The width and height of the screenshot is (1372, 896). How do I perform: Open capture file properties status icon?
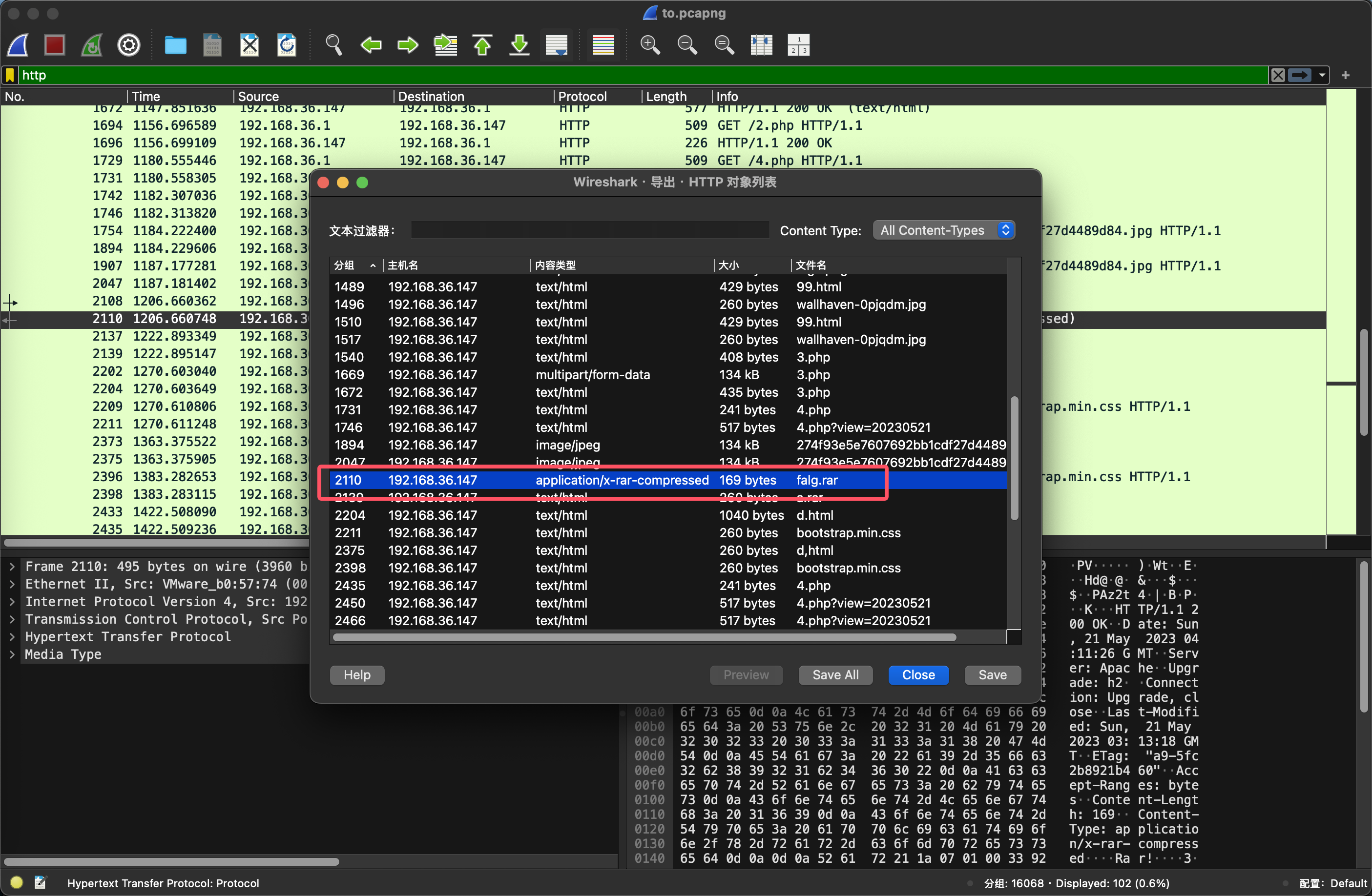40,882
